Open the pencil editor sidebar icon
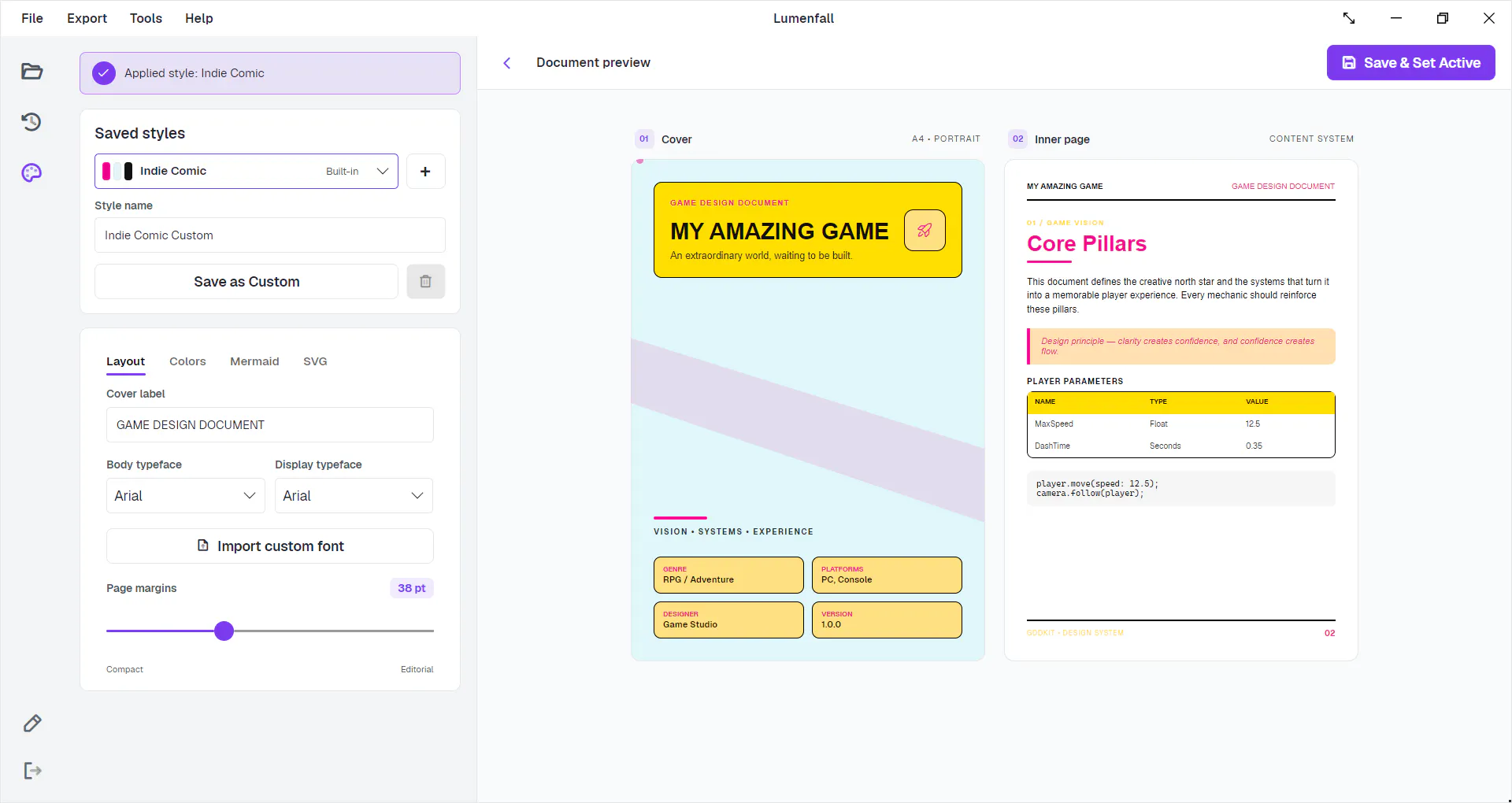 click(x=32, y=723)
